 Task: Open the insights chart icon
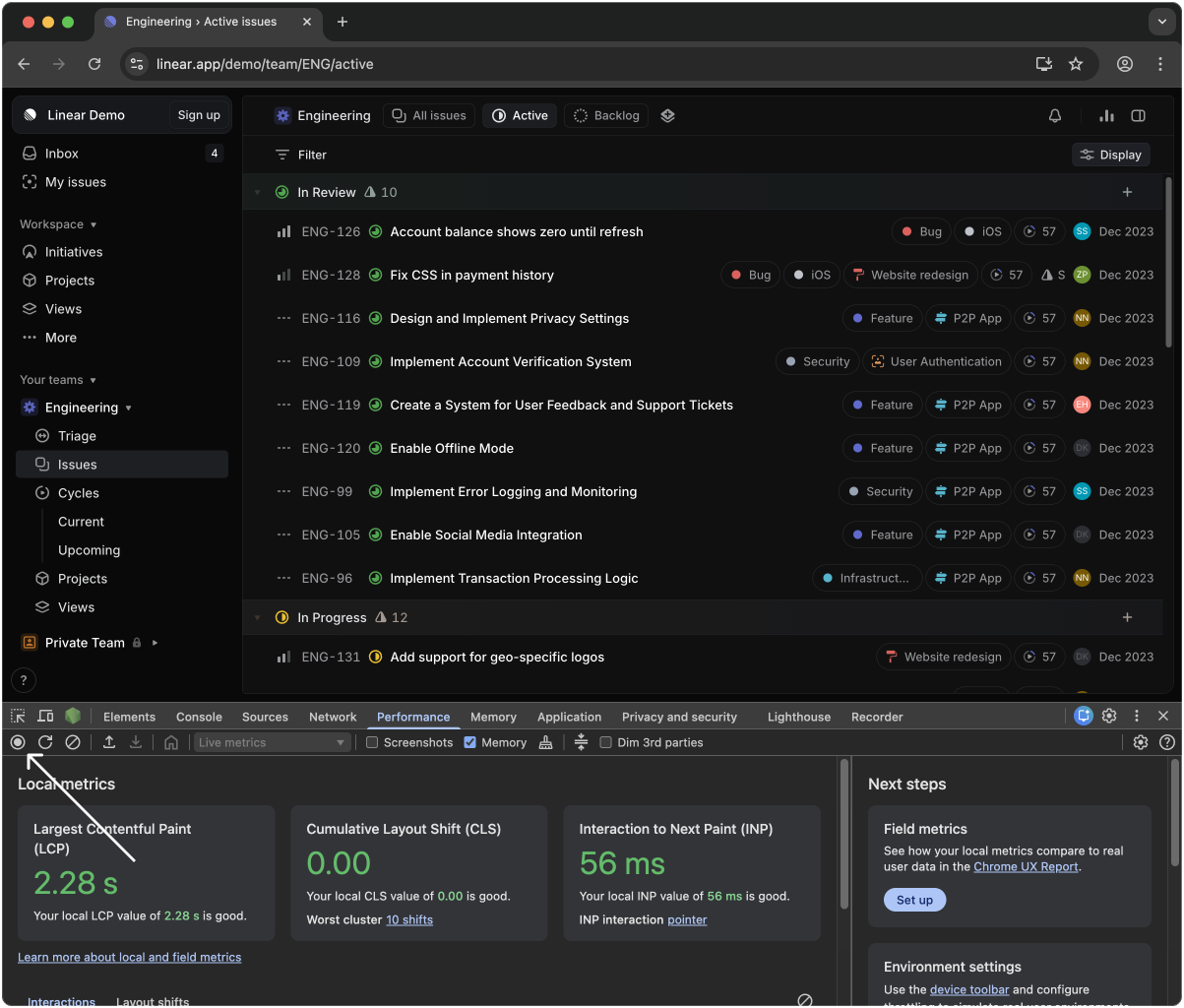[1106, 115]
